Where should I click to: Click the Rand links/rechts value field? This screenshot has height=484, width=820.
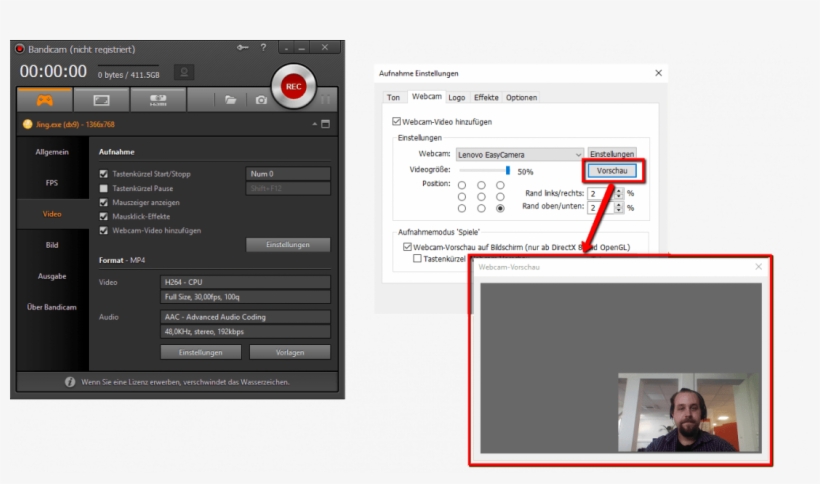[600, 193]
